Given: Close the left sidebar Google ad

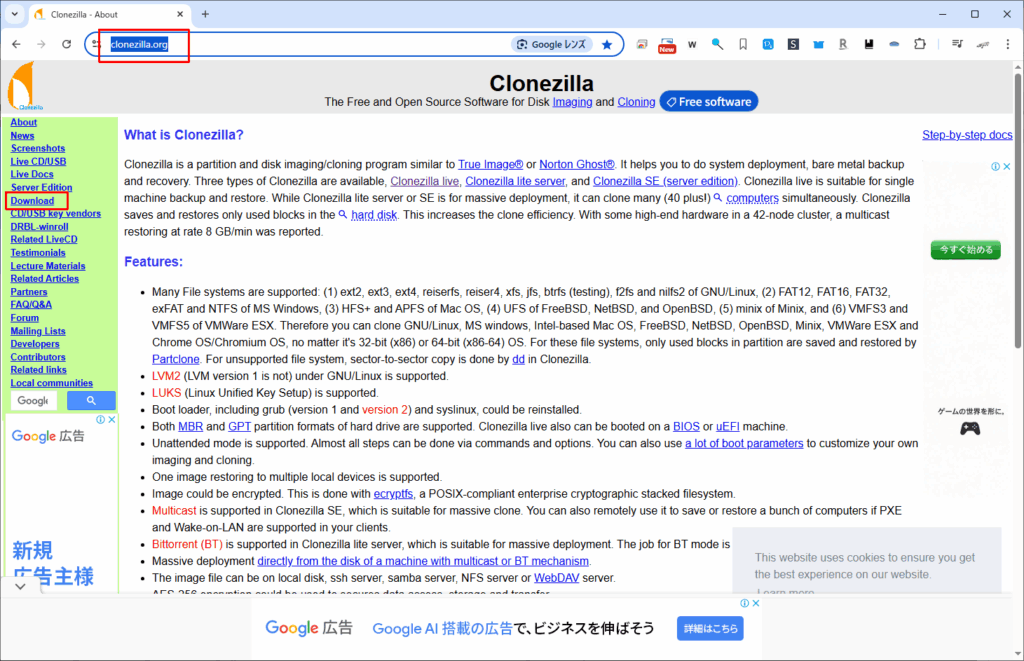Looking at the screenshot, I should 112,419.
